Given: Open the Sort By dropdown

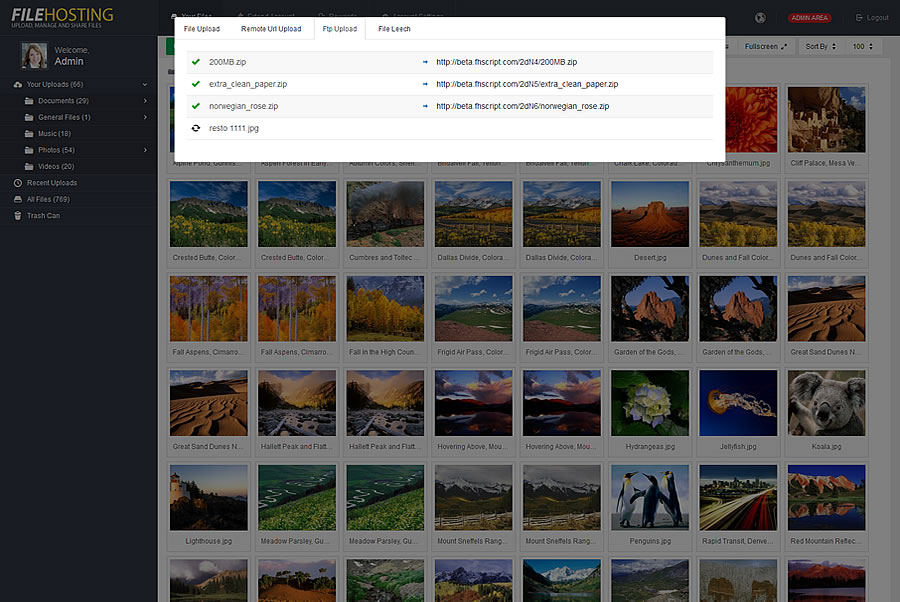Looking at the screenshot, I should (820, 46).
